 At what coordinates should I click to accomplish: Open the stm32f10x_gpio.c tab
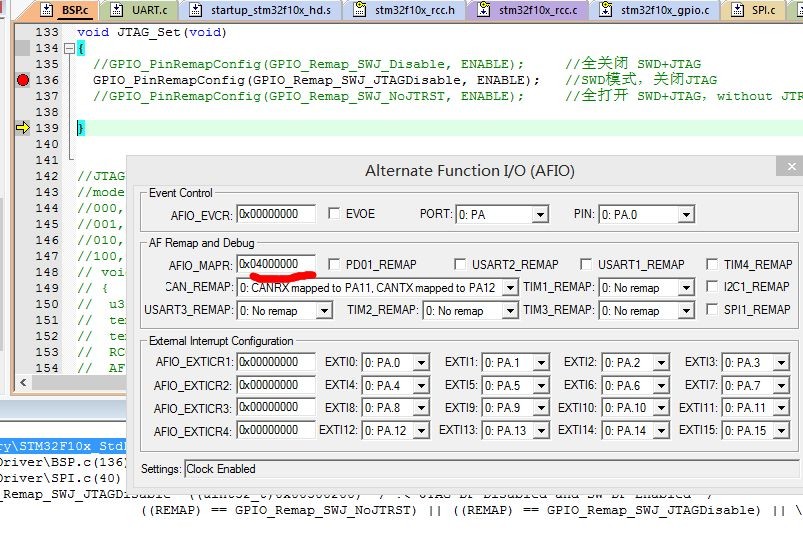657,10
